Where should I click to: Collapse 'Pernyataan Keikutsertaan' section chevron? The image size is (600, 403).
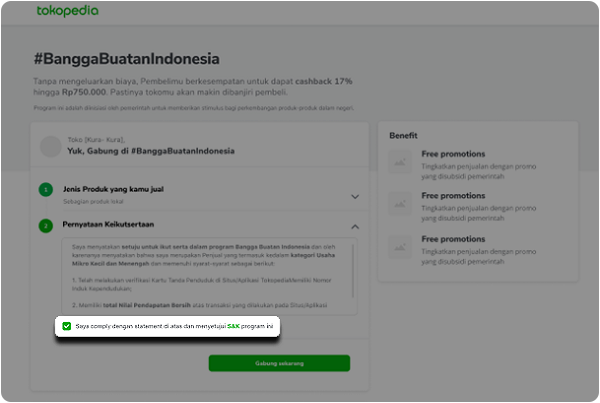(355, 227)
